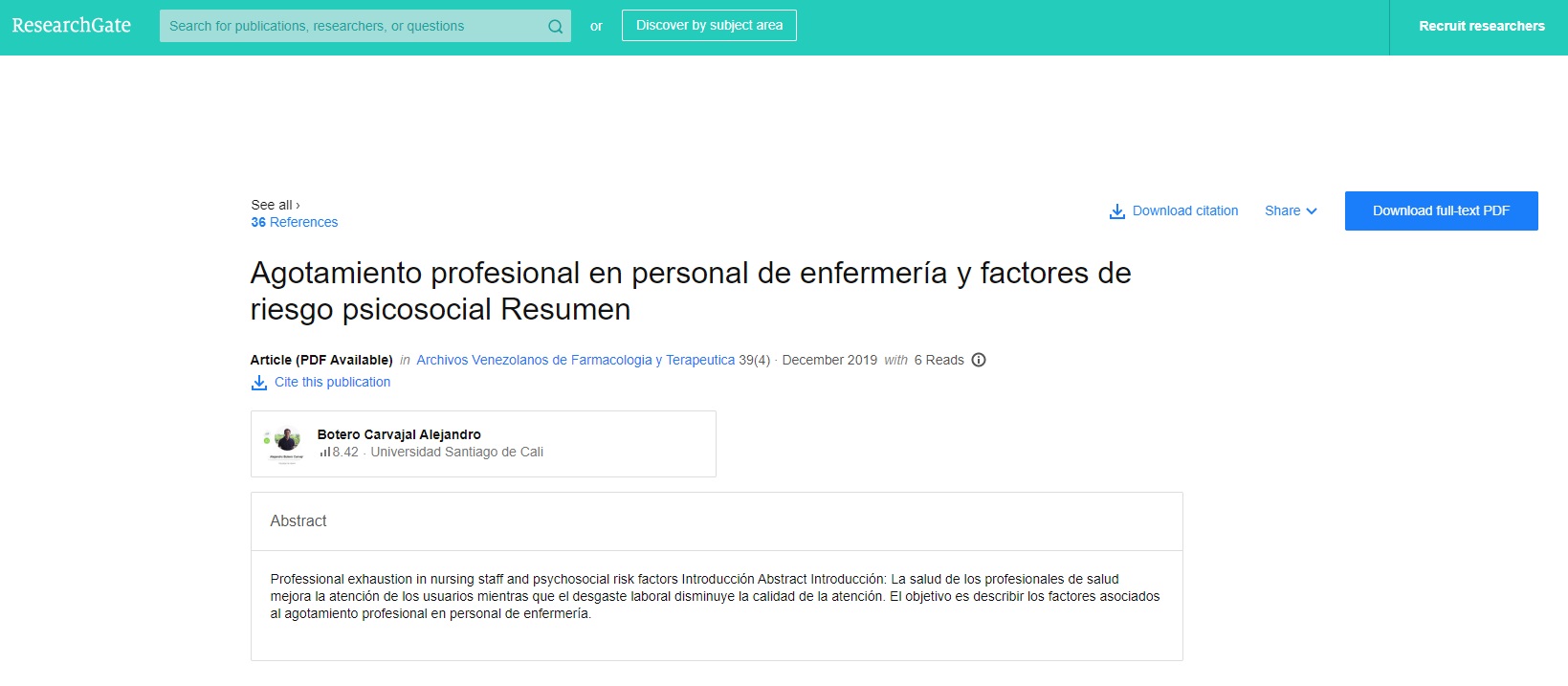This screenshot has width=1568, height=686.
Task: Open the author's profile picture
Action: point(286,440)
